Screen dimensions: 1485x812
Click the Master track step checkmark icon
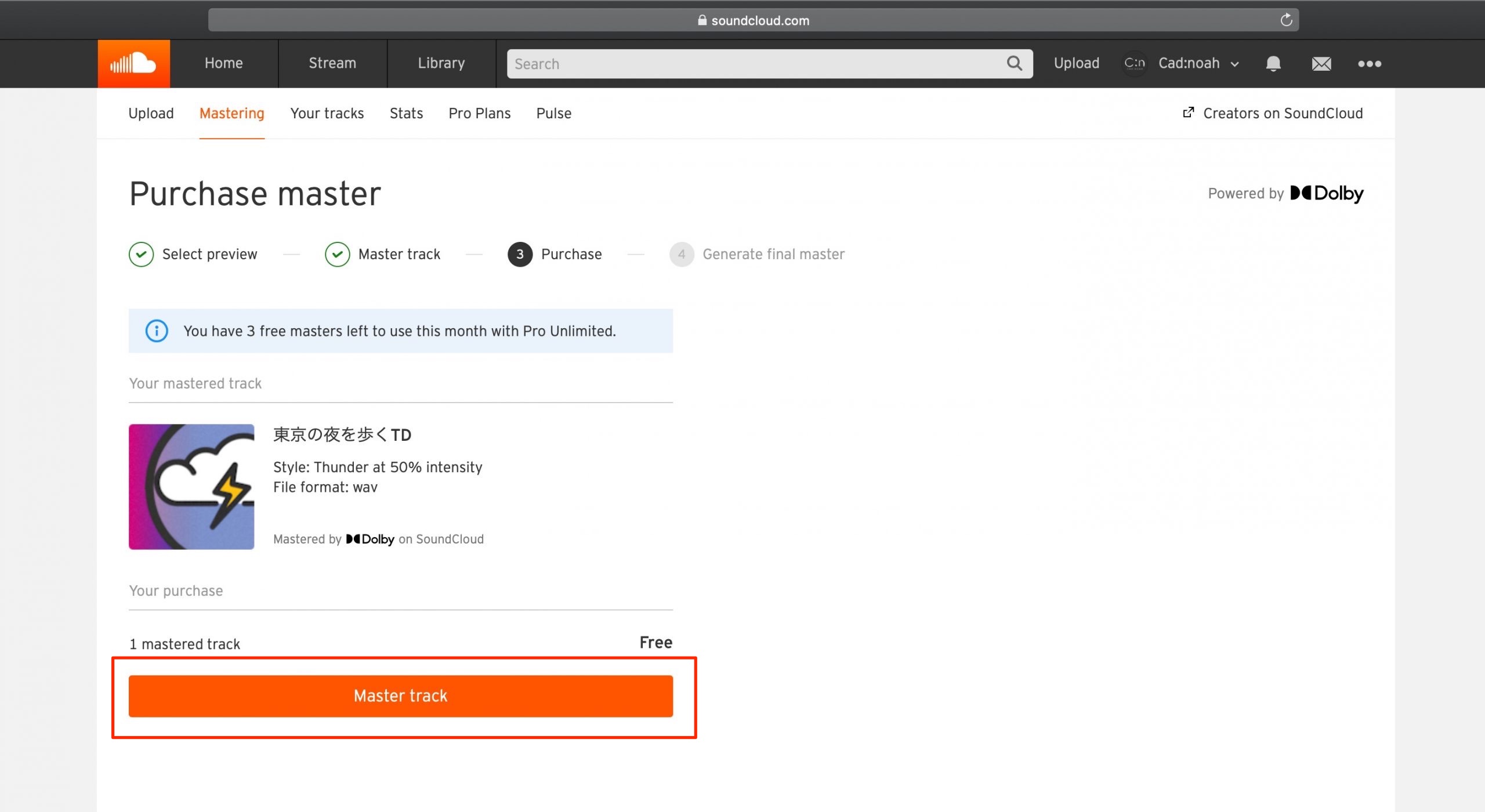click(x=337, y=254)
